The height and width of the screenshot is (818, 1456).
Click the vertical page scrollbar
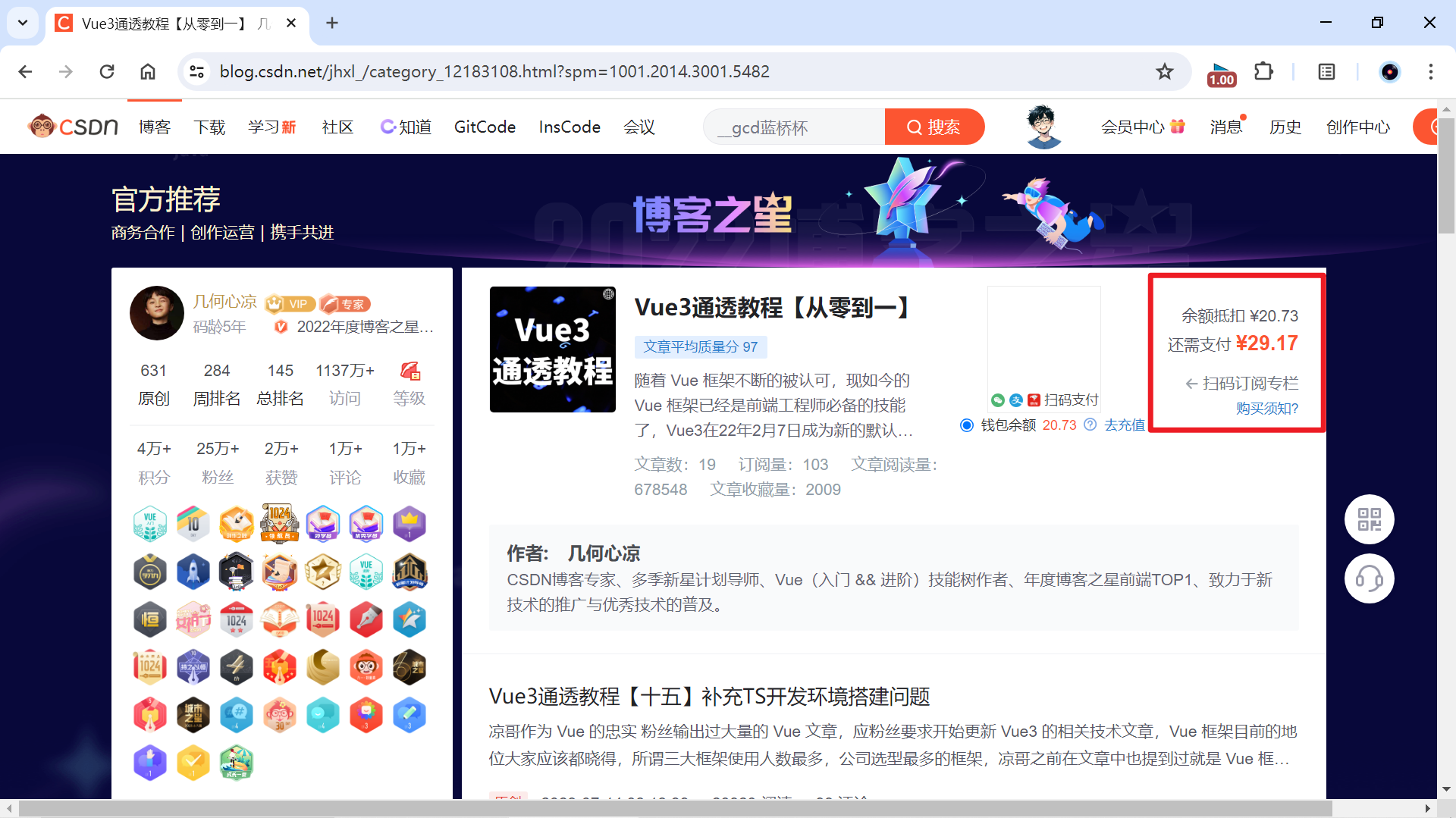(1446, 176)
